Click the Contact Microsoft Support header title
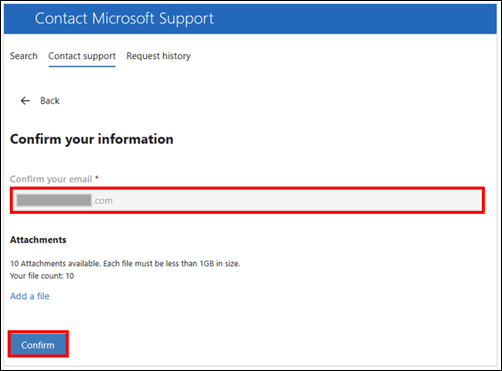The height and width of the screenshot is (371, 502). pyautogui.click(x=124, y=18)
